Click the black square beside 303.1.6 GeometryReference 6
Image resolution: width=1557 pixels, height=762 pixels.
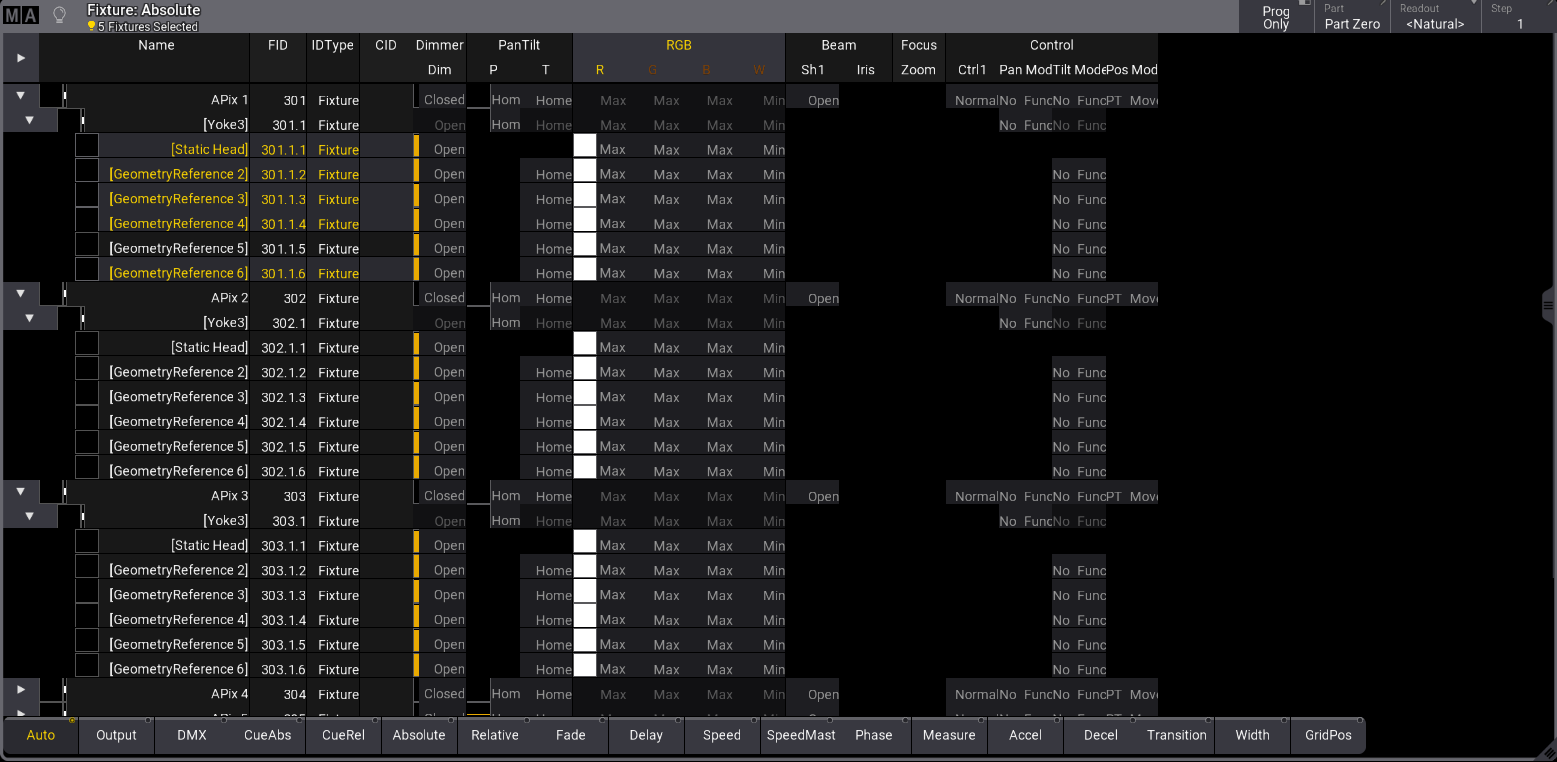(x=87, y=666)
